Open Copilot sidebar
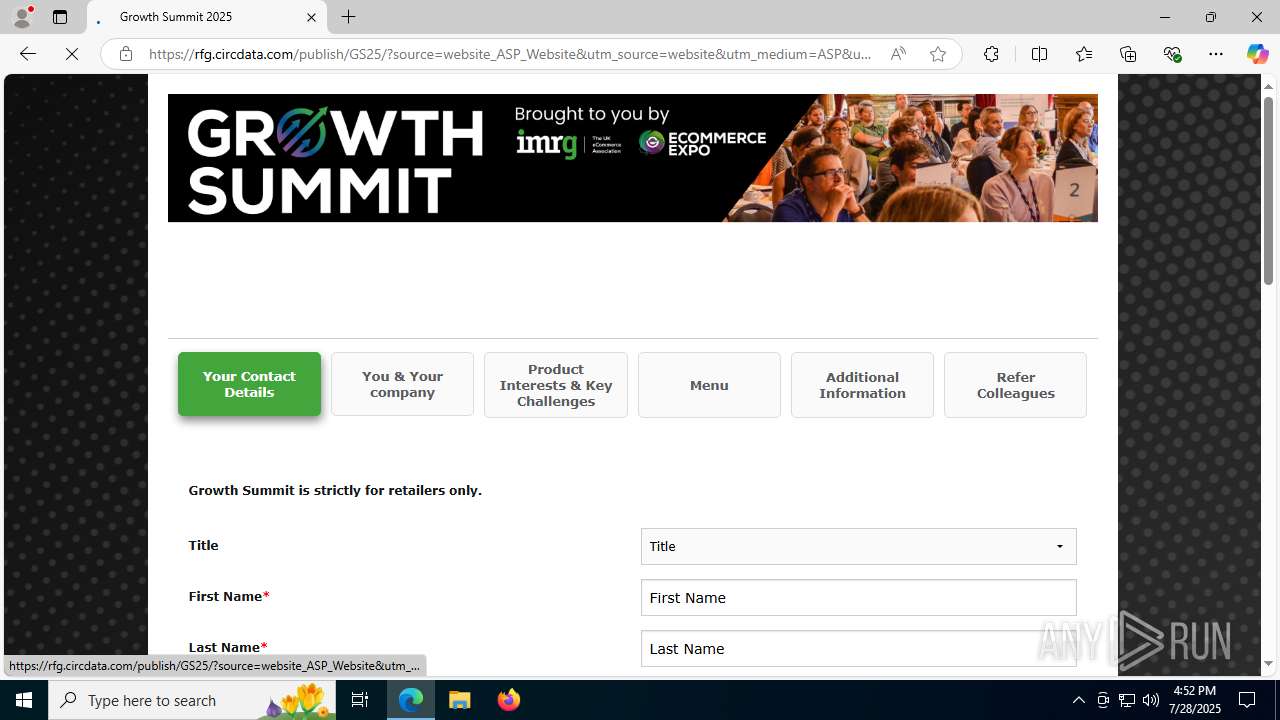1280x720 pixels. click(1257, 54)
